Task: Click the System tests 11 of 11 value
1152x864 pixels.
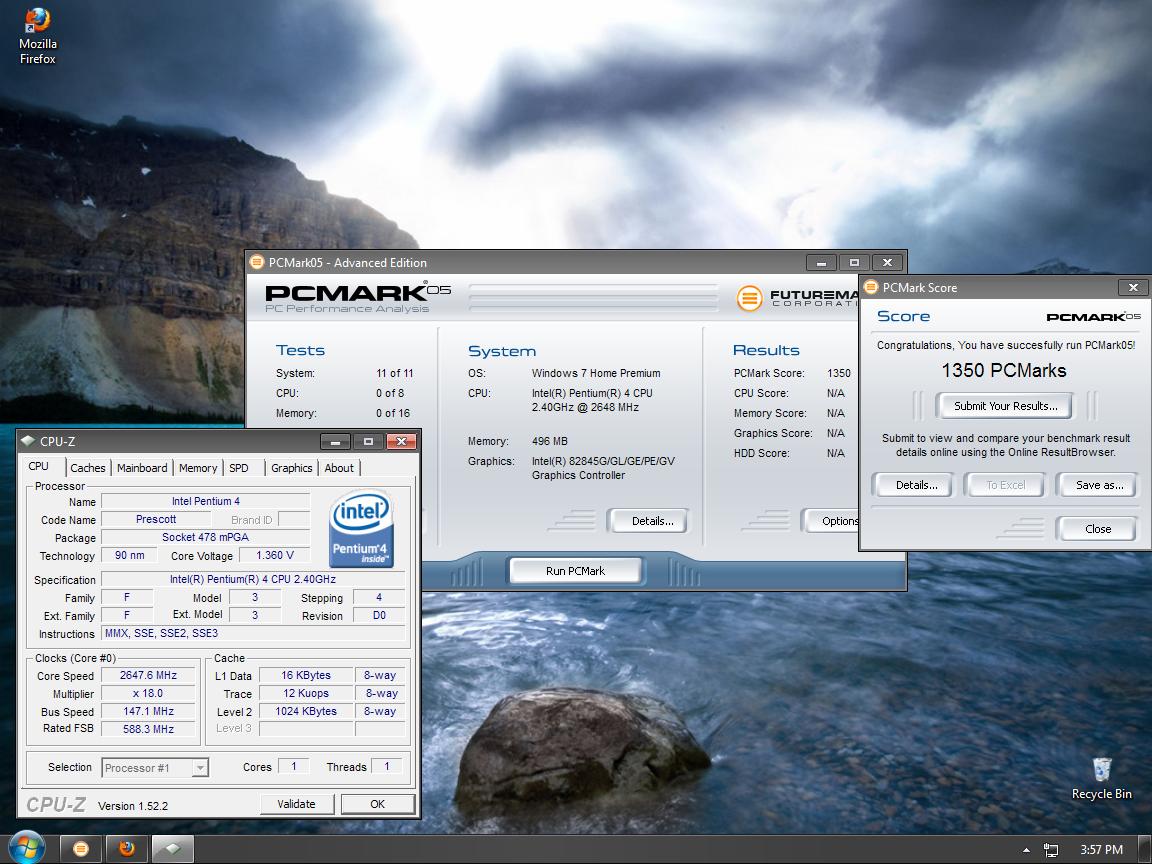Action: (395, 373)
